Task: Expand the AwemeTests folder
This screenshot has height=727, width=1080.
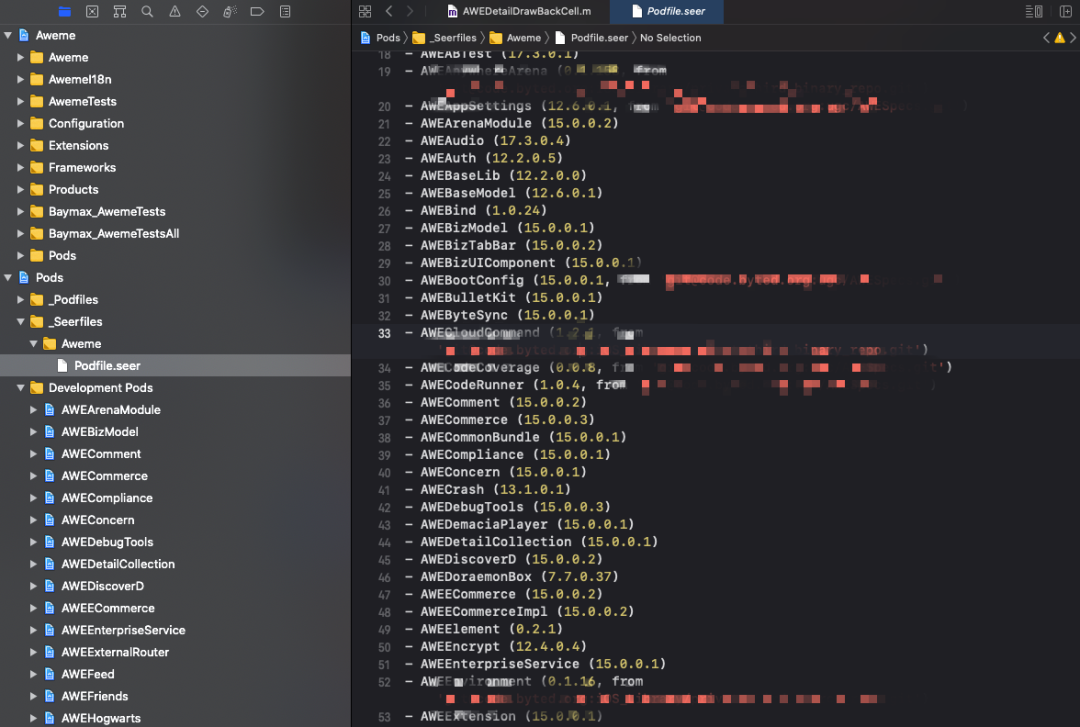Action: coord(21,101)
